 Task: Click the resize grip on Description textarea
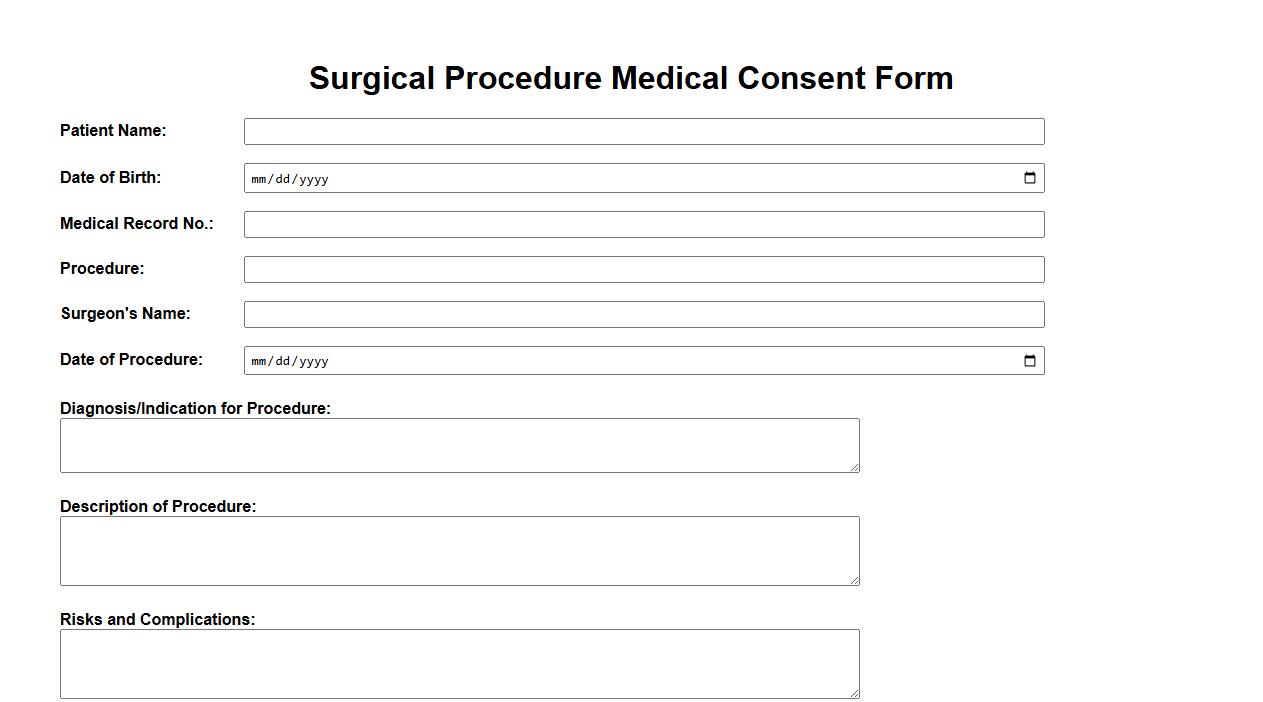(x=855, y=580)
